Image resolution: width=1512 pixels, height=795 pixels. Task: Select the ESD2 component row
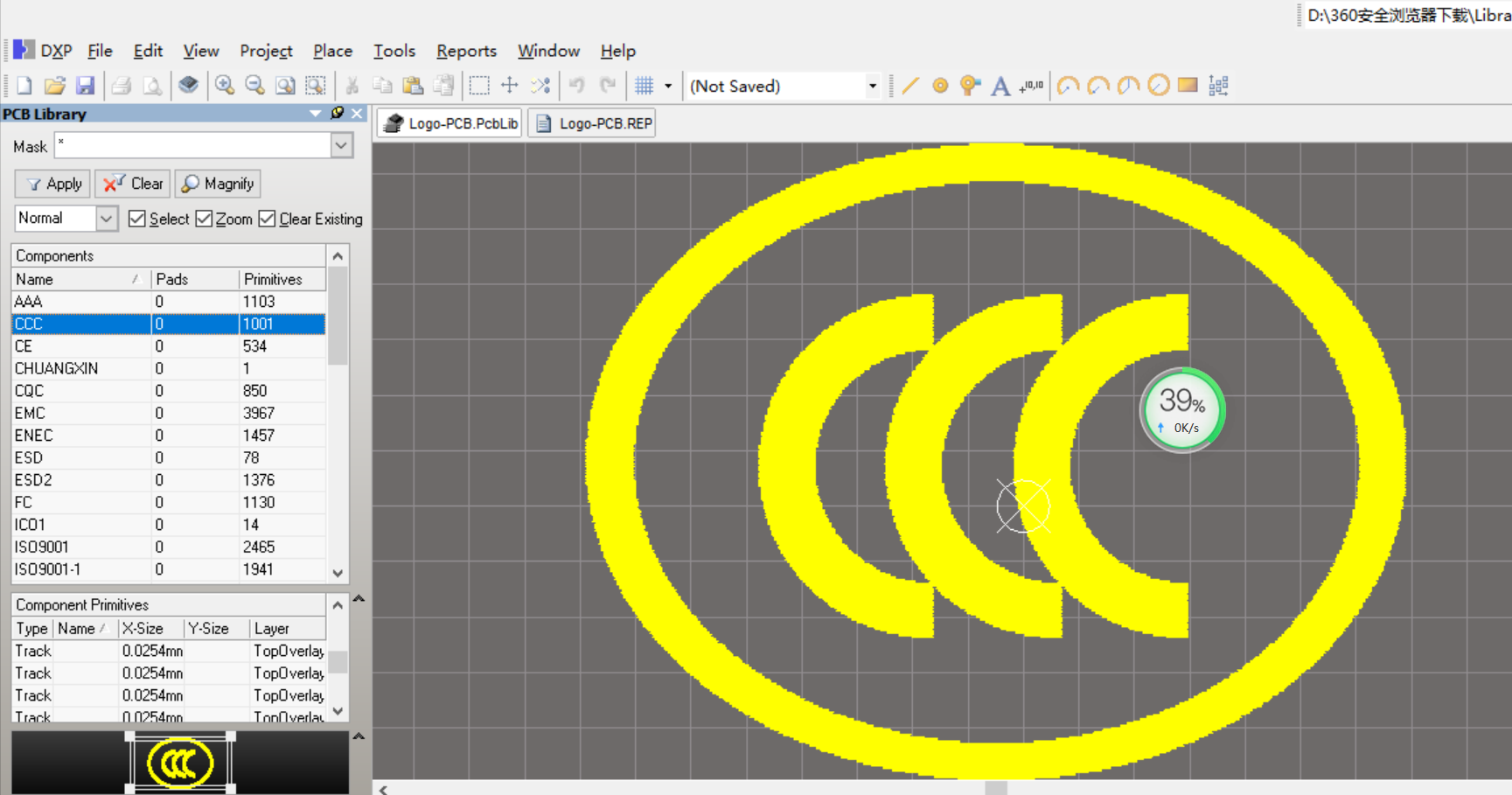[x=169, y=479]
